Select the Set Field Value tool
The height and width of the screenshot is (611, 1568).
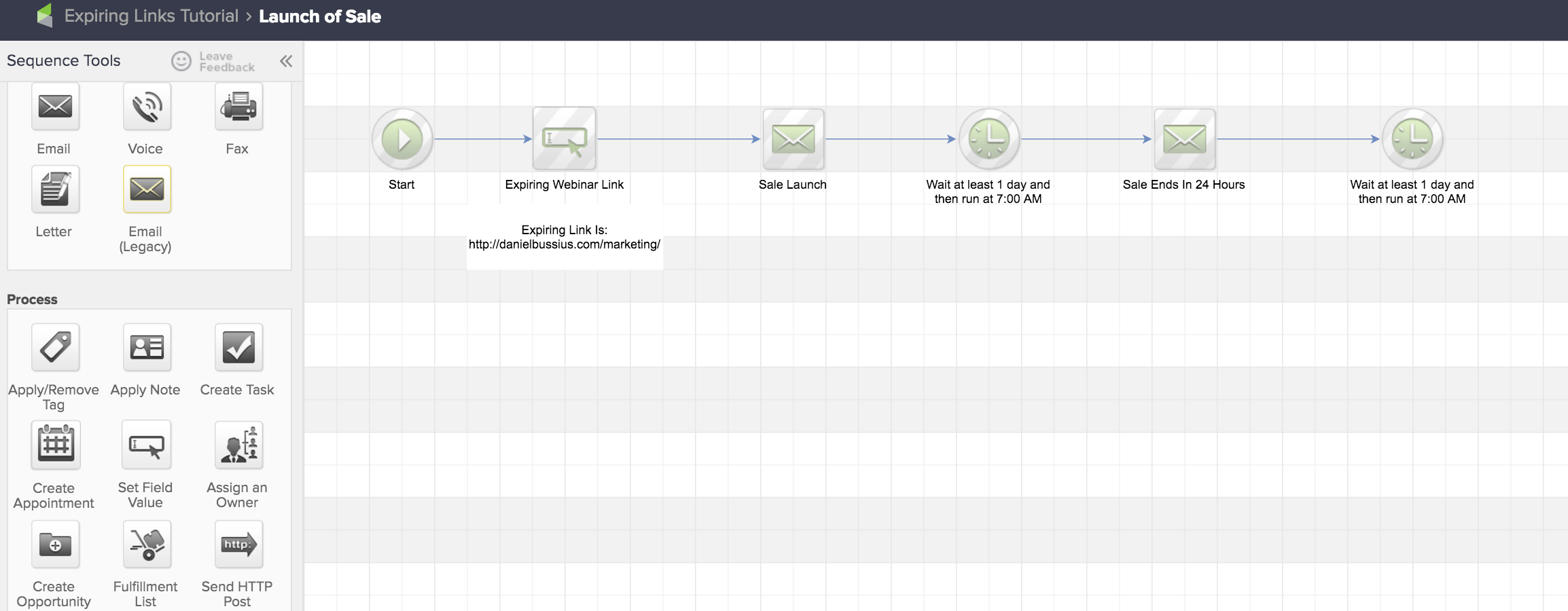pos(146,445)
